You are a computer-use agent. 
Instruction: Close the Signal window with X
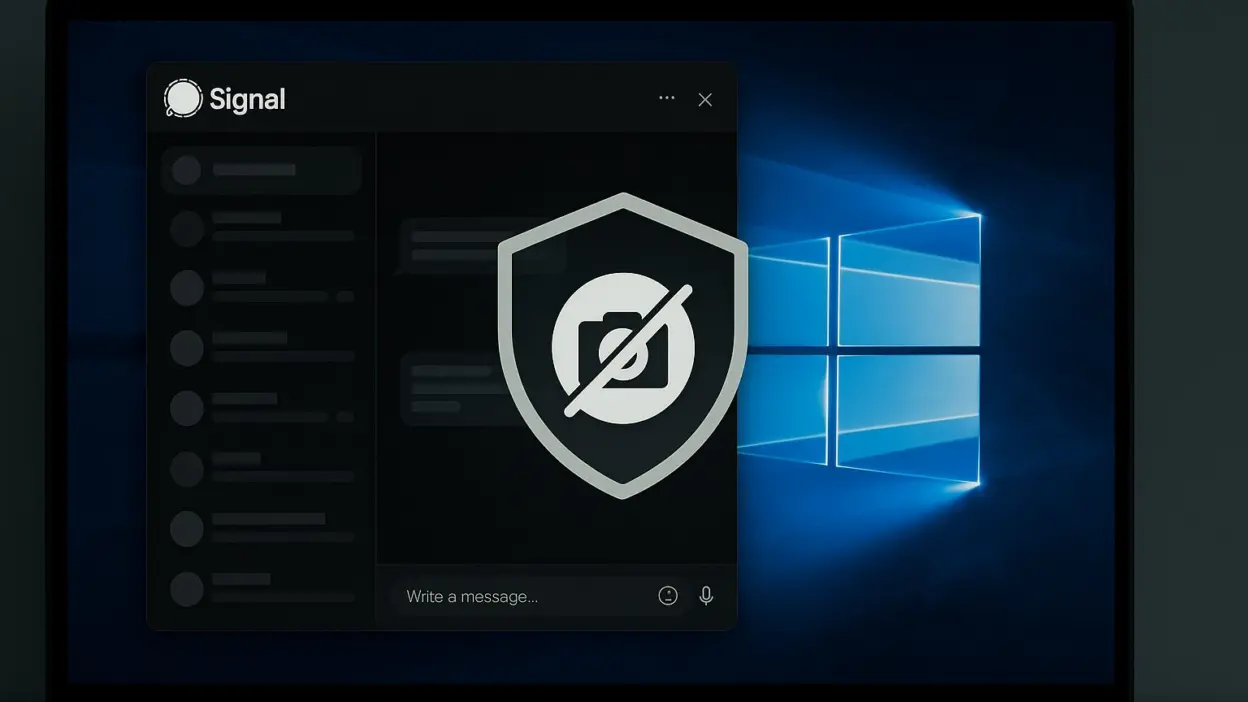[x=705, y=99]
